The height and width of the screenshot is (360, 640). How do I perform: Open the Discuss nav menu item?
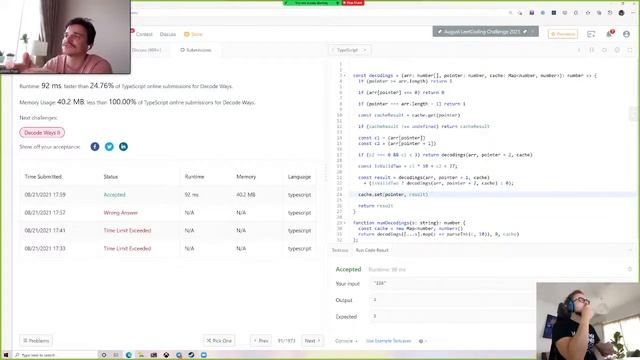168,34
